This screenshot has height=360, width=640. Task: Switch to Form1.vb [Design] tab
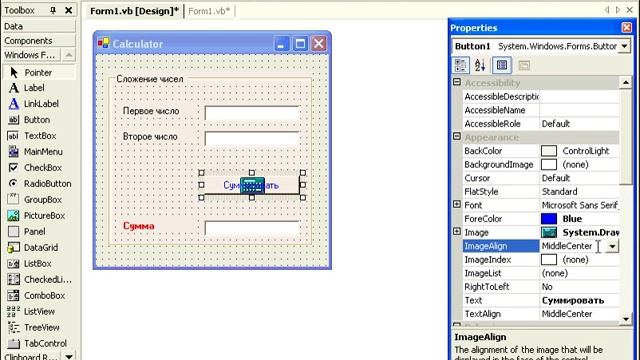[134, 11]
